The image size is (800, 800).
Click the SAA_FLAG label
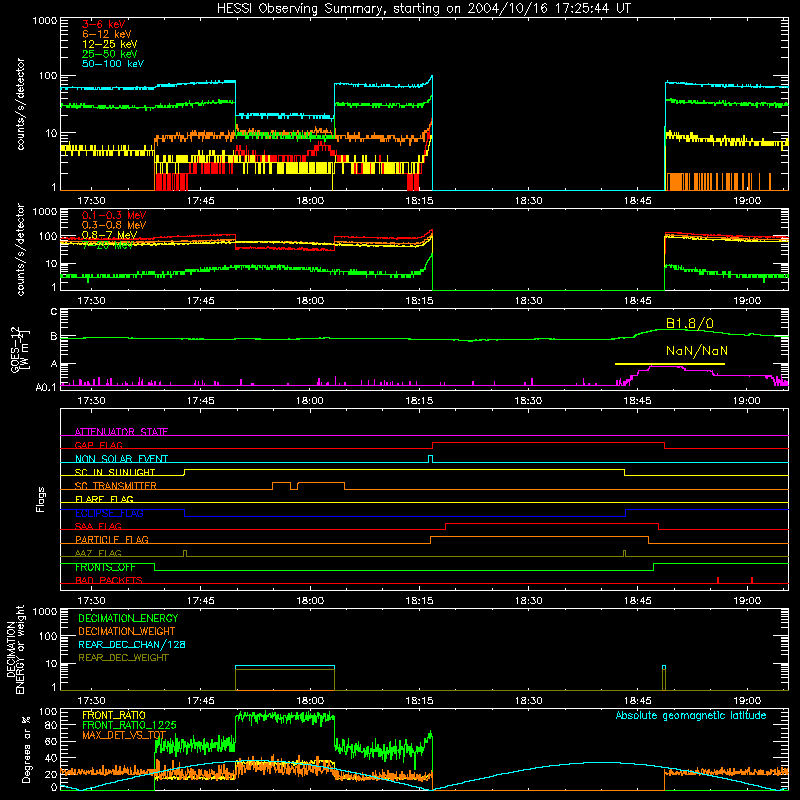(x=98, y=526)
